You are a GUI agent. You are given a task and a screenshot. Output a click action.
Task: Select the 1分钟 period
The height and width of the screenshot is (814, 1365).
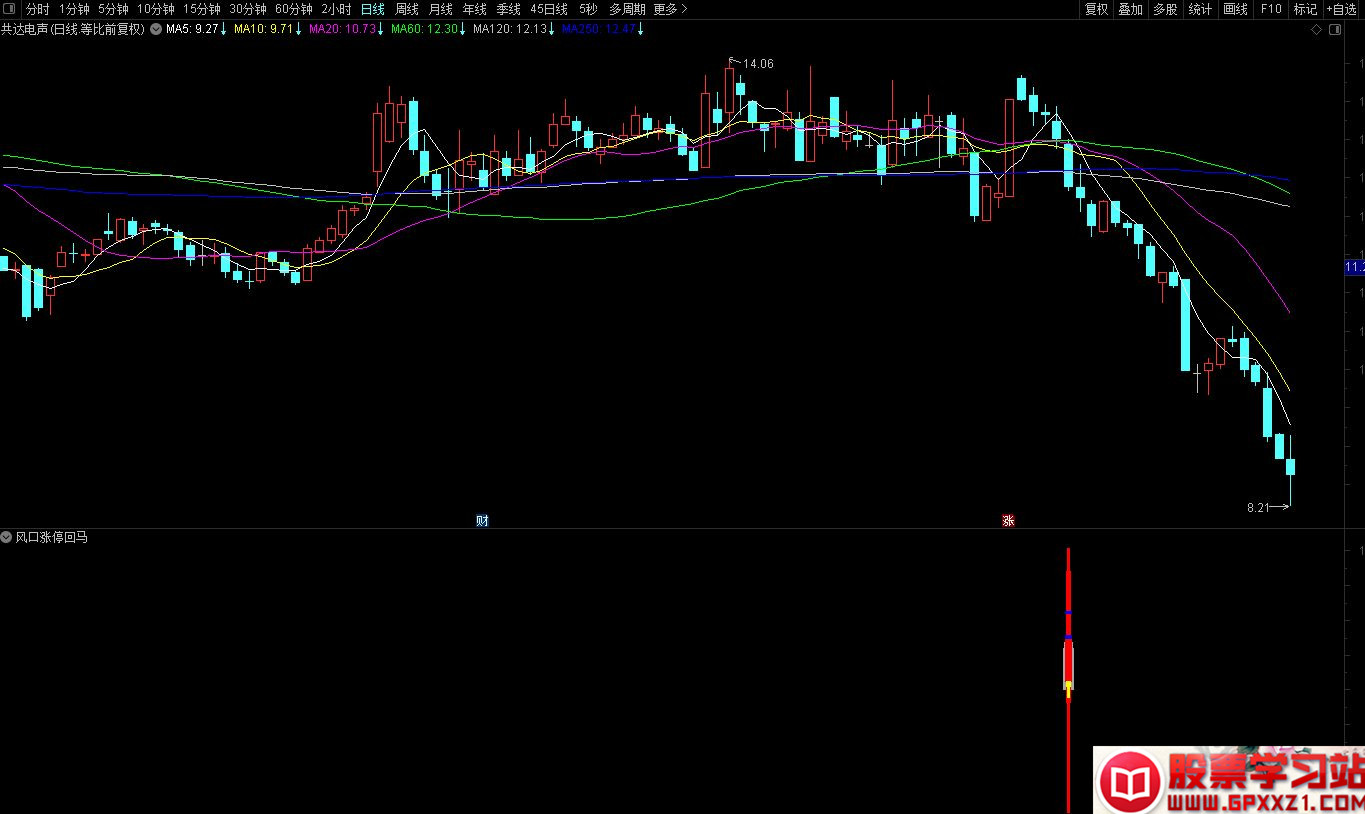(74, 9)
